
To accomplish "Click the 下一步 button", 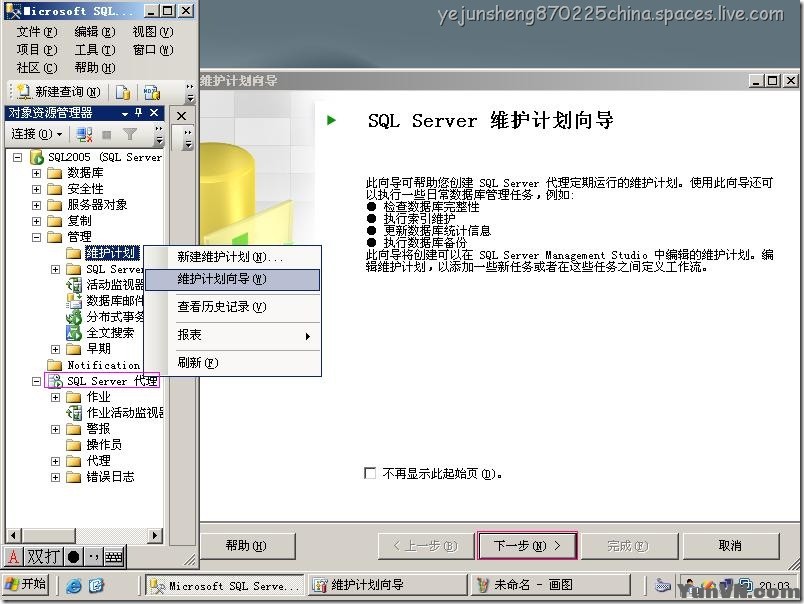I will click(x=527, y=546).
